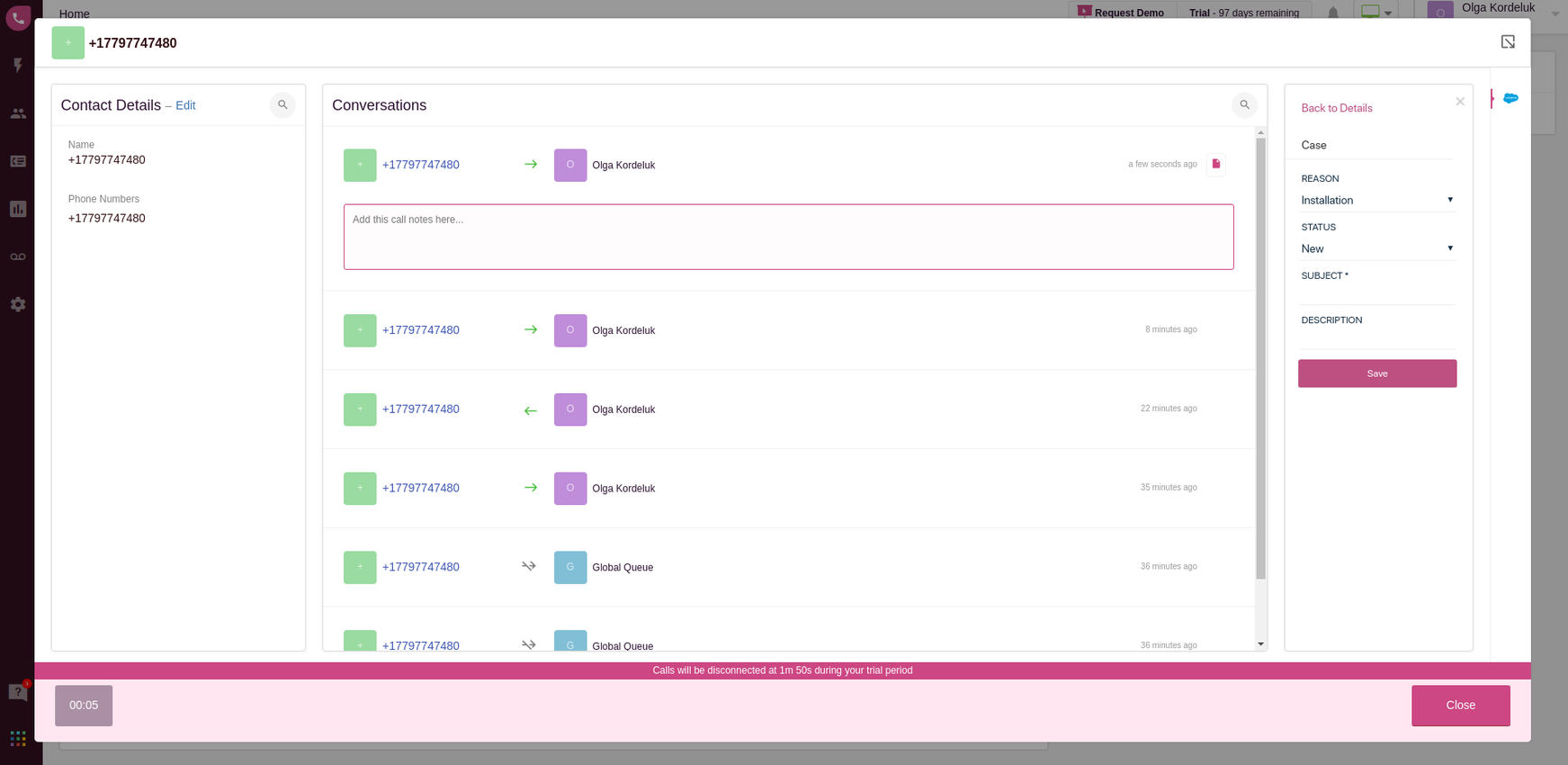Click Olga Kordeluk name in 35 minutes ago row

[623, 489]
